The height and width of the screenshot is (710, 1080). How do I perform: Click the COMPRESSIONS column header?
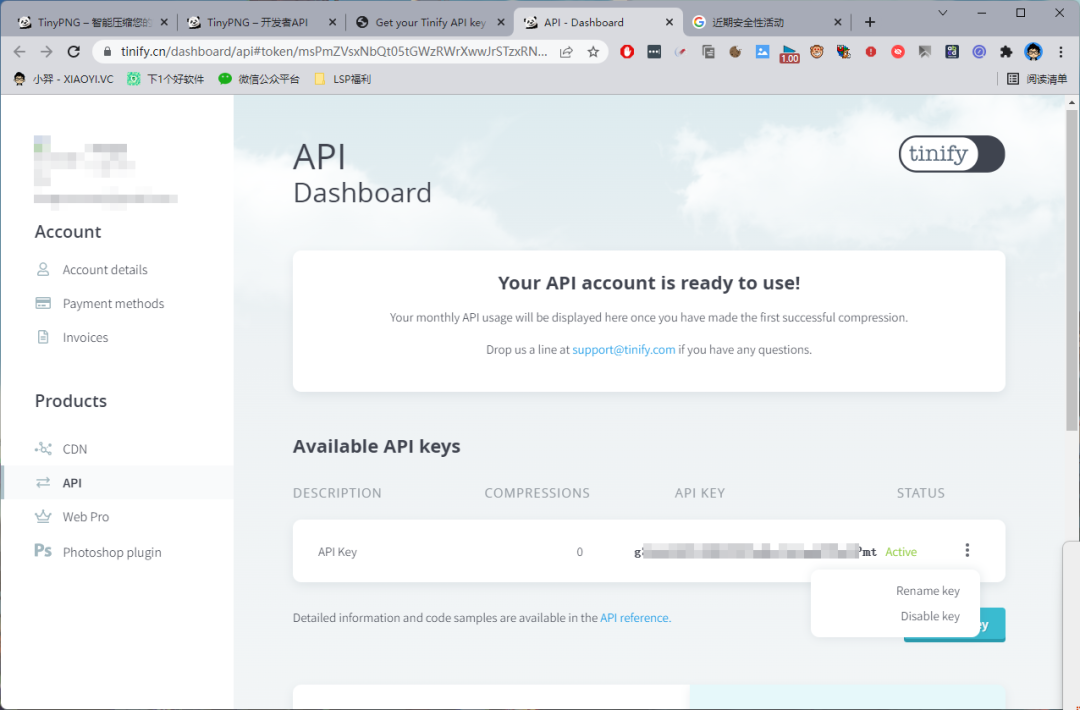click(x=537, y=493)
